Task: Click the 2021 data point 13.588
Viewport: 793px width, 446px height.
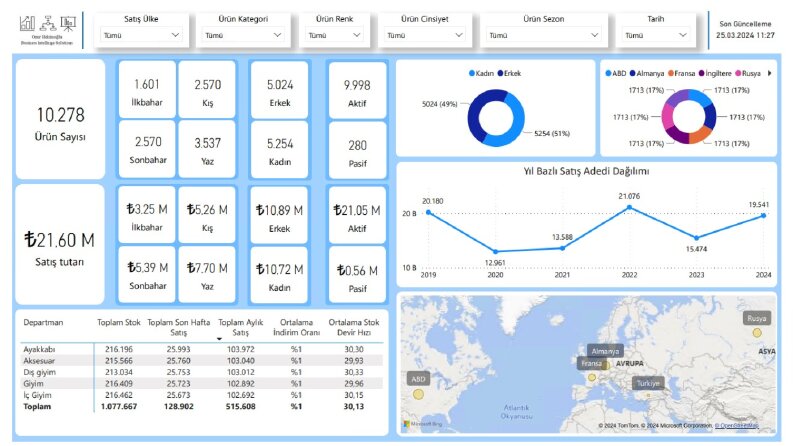Action: coord(562,248)
